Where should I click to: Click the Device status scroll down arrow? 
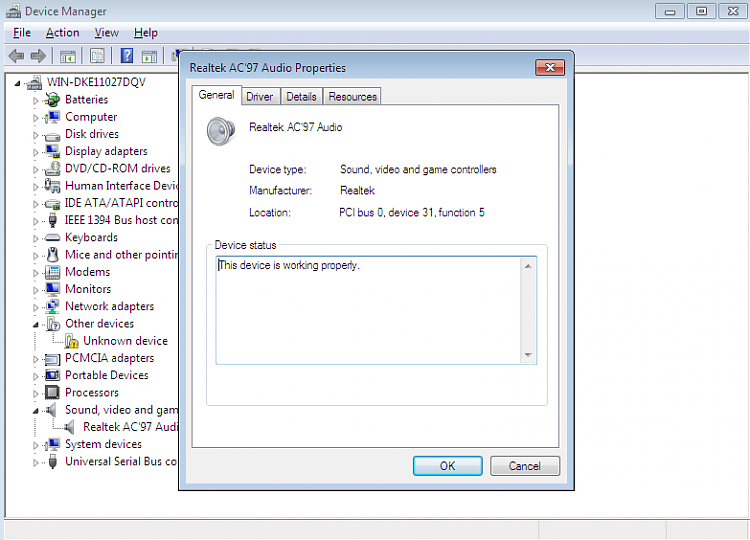pyautogui.click(x=528, y=355)
